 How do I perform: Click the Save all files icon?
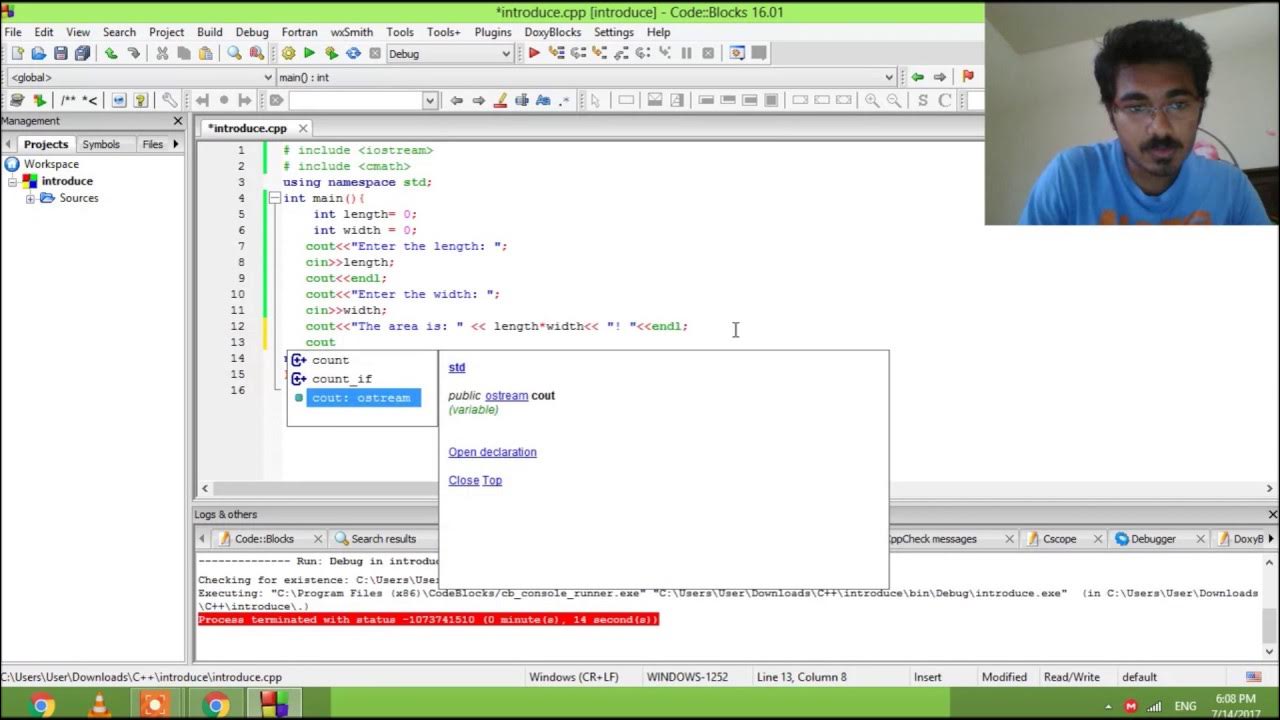coord(82,54)
